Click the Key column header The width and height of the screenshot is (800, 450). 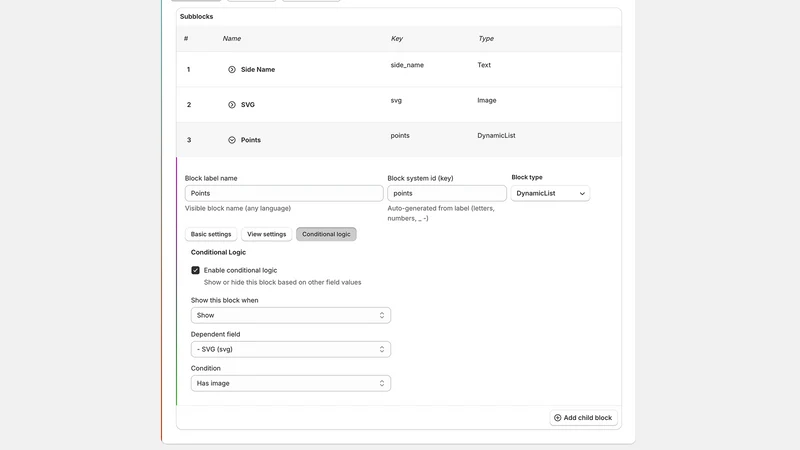396,38
